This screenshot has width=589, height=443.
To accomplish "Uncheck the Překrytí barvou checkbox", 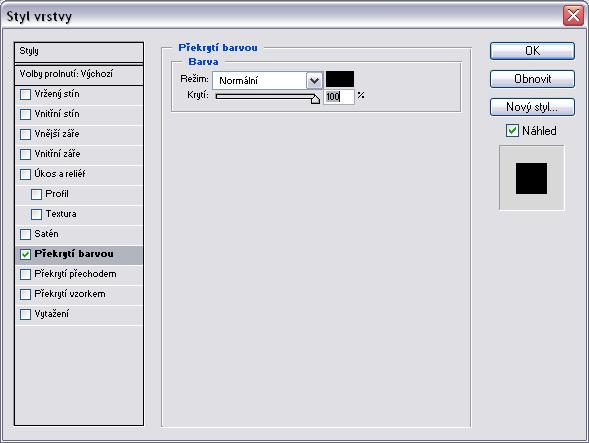I will coord(25,254).
